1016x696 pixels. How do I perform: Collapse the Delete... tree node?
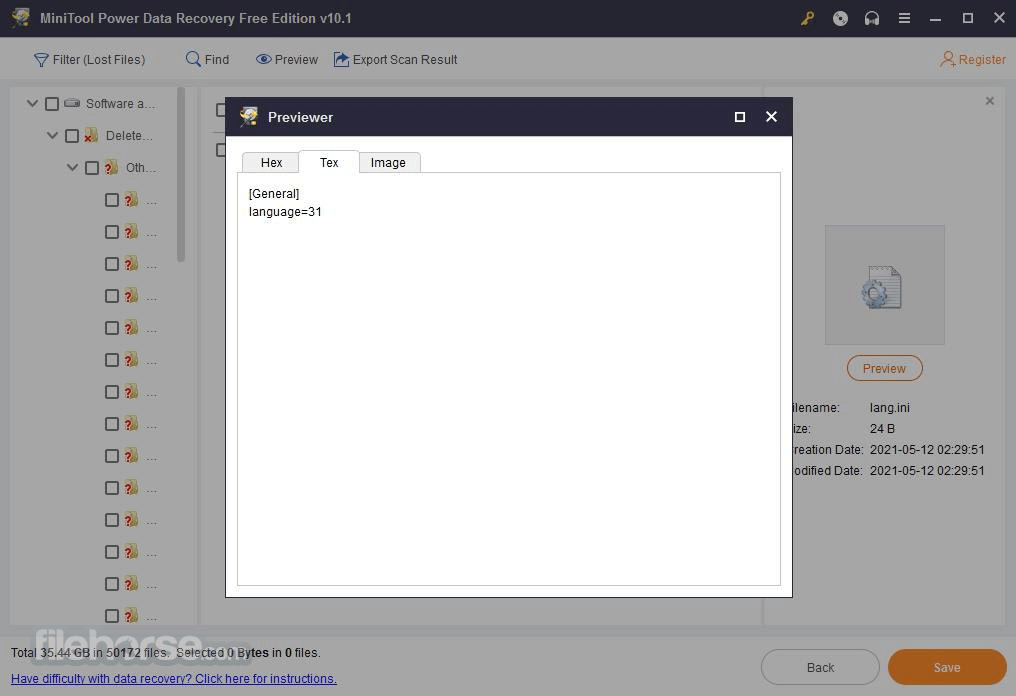pos(52,135)
